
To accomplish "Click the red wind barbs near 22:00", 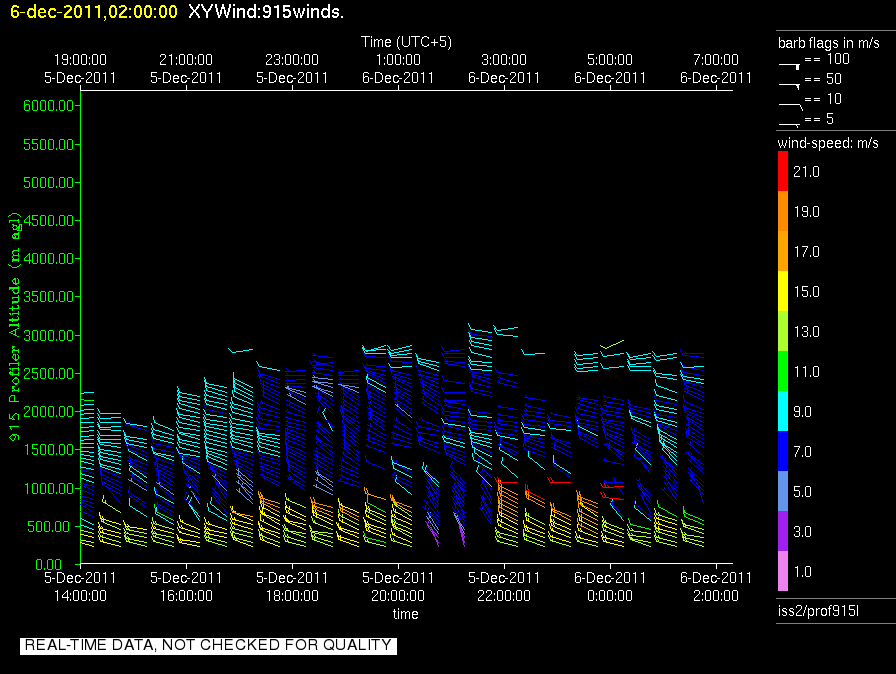I will point(506,481).
